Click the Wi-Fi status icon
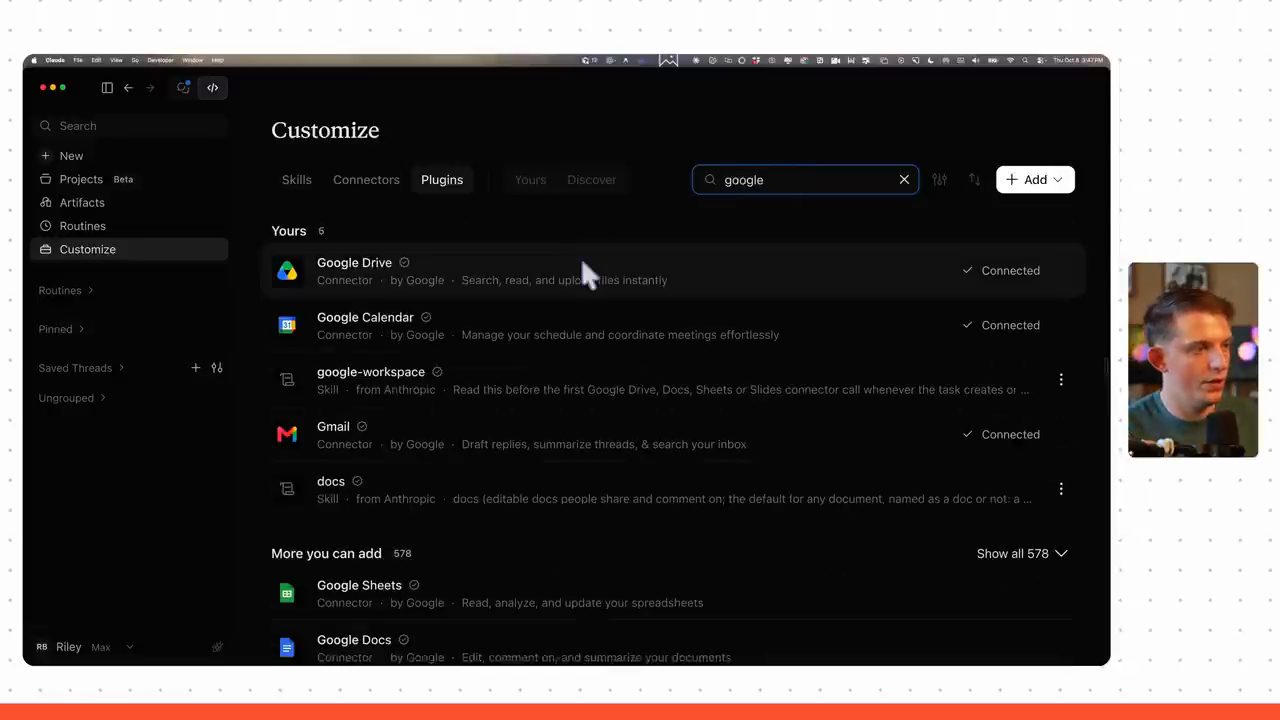 pyautogui.click(x=1010, y=60)
